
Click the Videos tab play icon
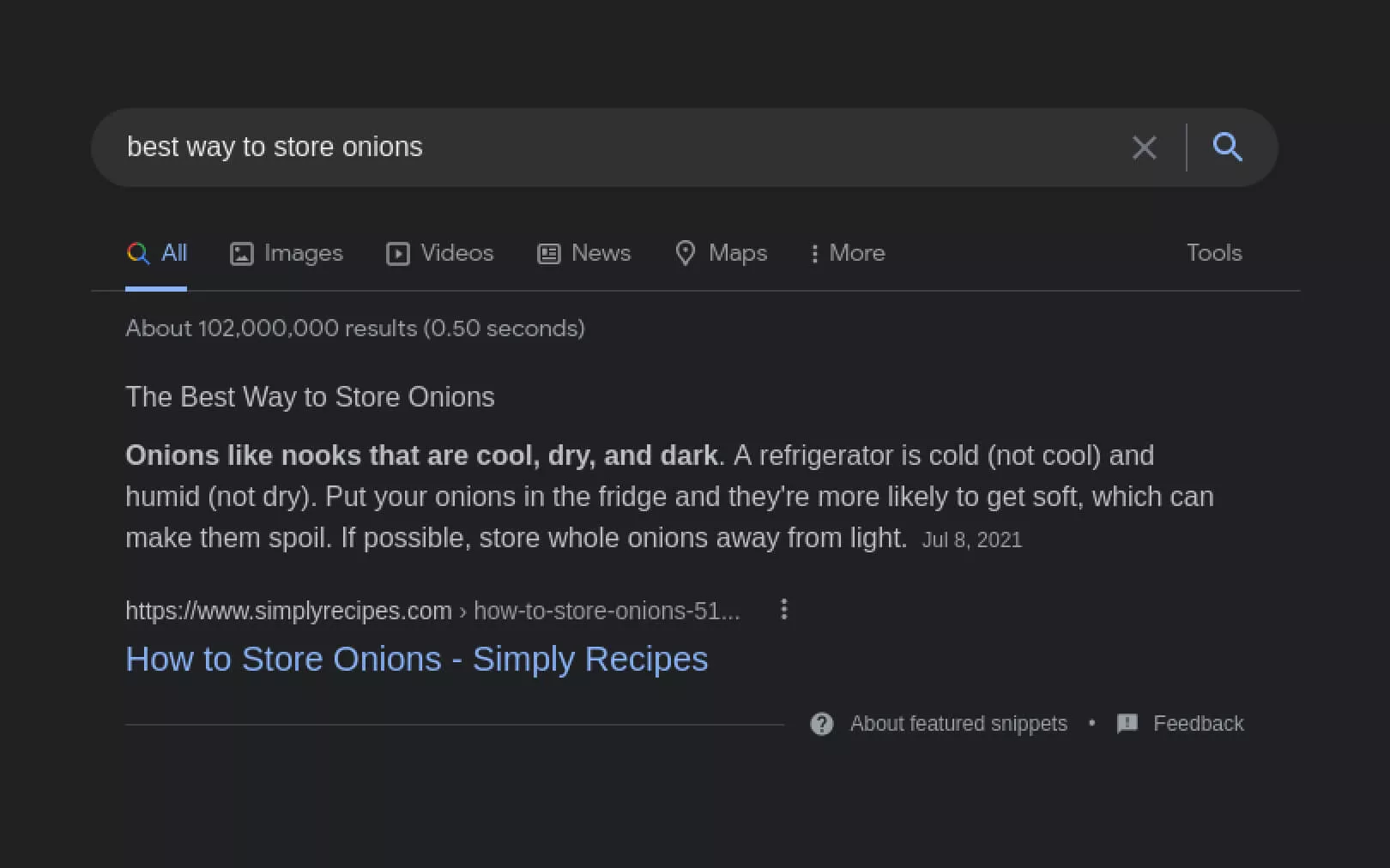point(398,254)
